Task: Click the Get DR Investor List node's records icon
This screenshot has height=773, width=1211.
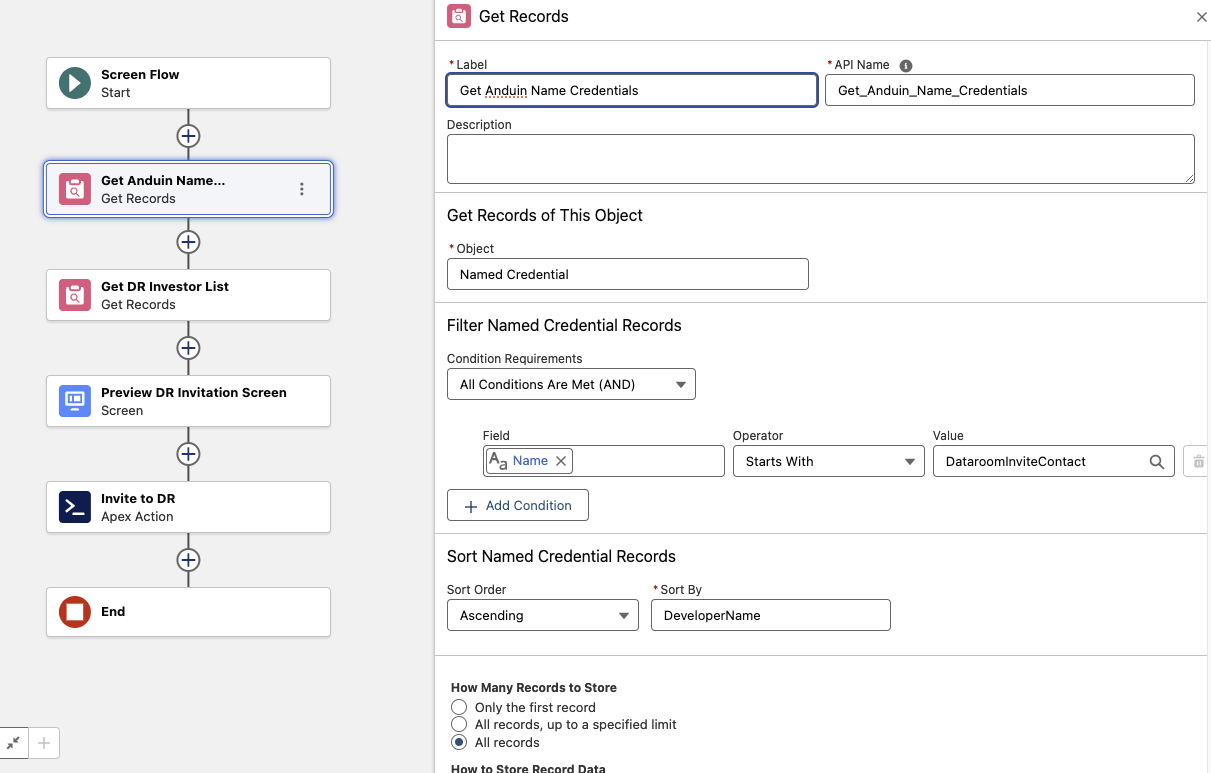Action: 75,295
